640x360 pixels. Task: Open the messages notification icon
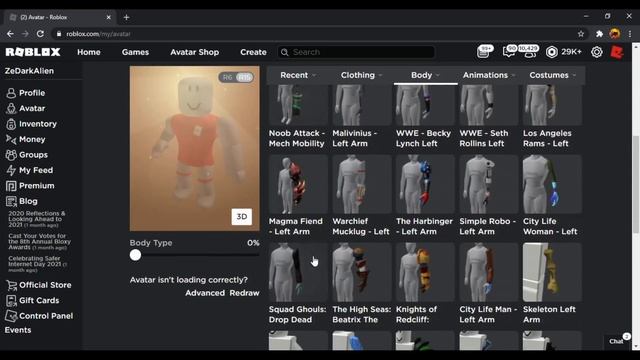pyautogui.click(x=508, y=52)
